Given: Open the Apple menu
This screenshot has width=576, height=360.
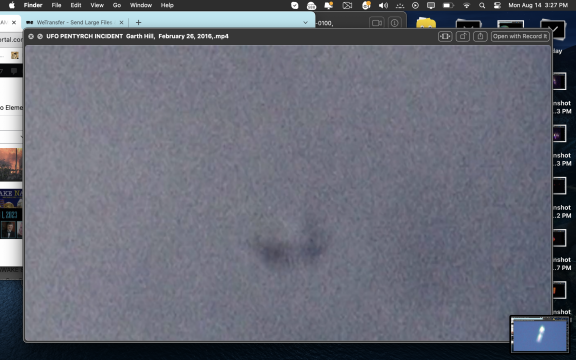Looking at the screenshot, I should 12,5.
